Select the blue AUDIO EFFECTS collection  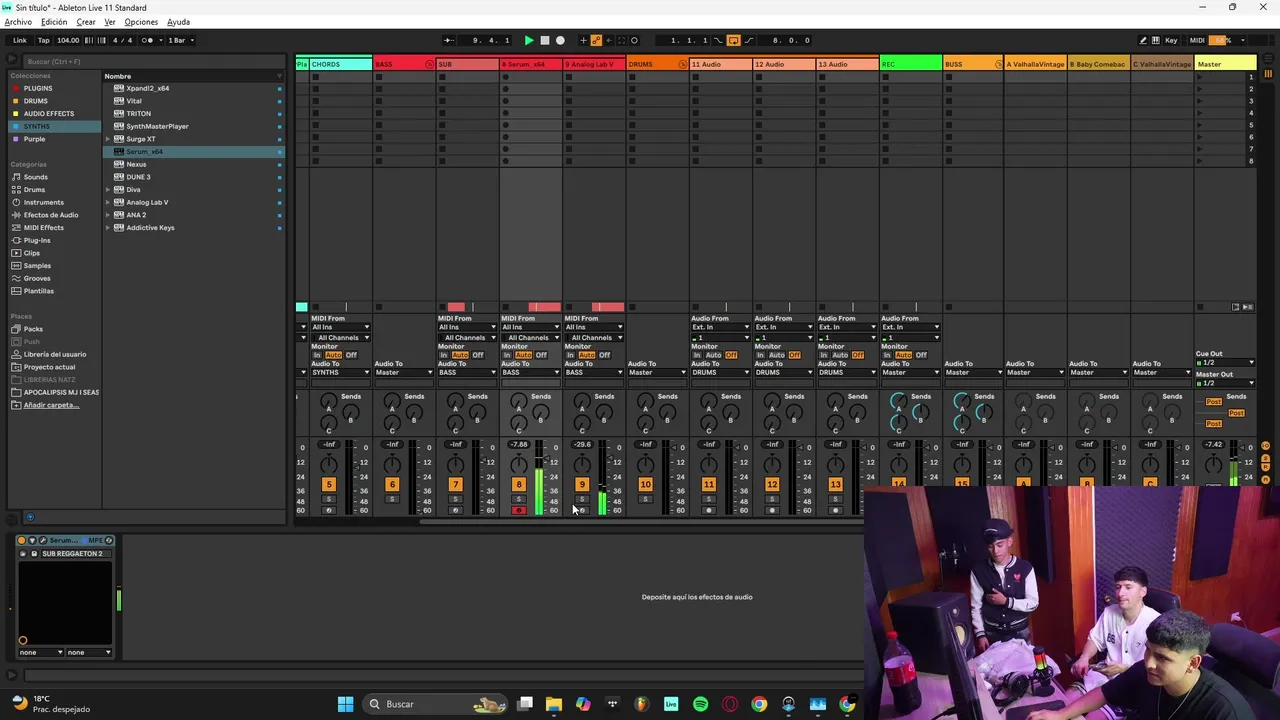48,114
